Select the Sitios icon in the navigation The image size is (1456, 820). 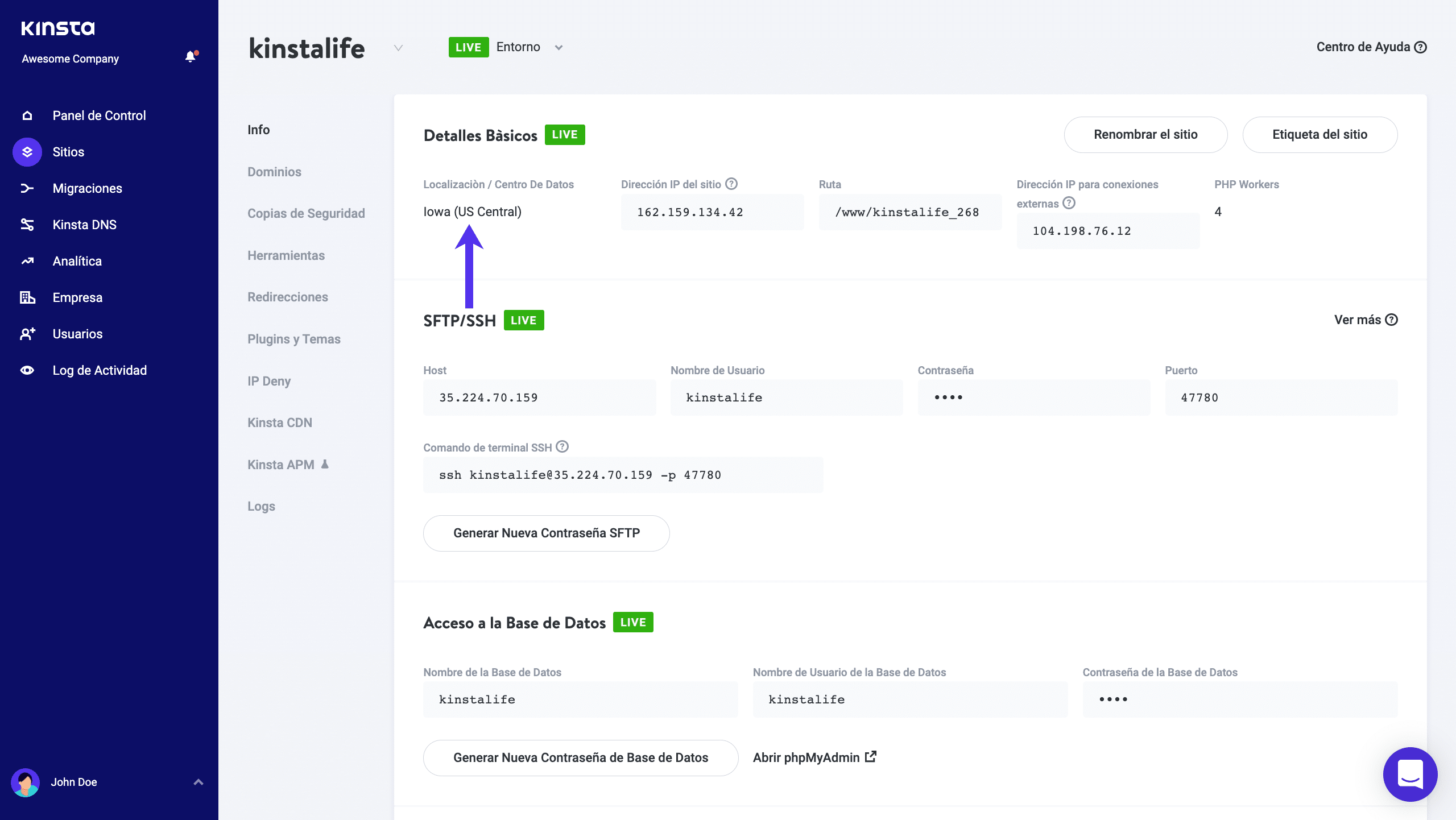point(27,152)
